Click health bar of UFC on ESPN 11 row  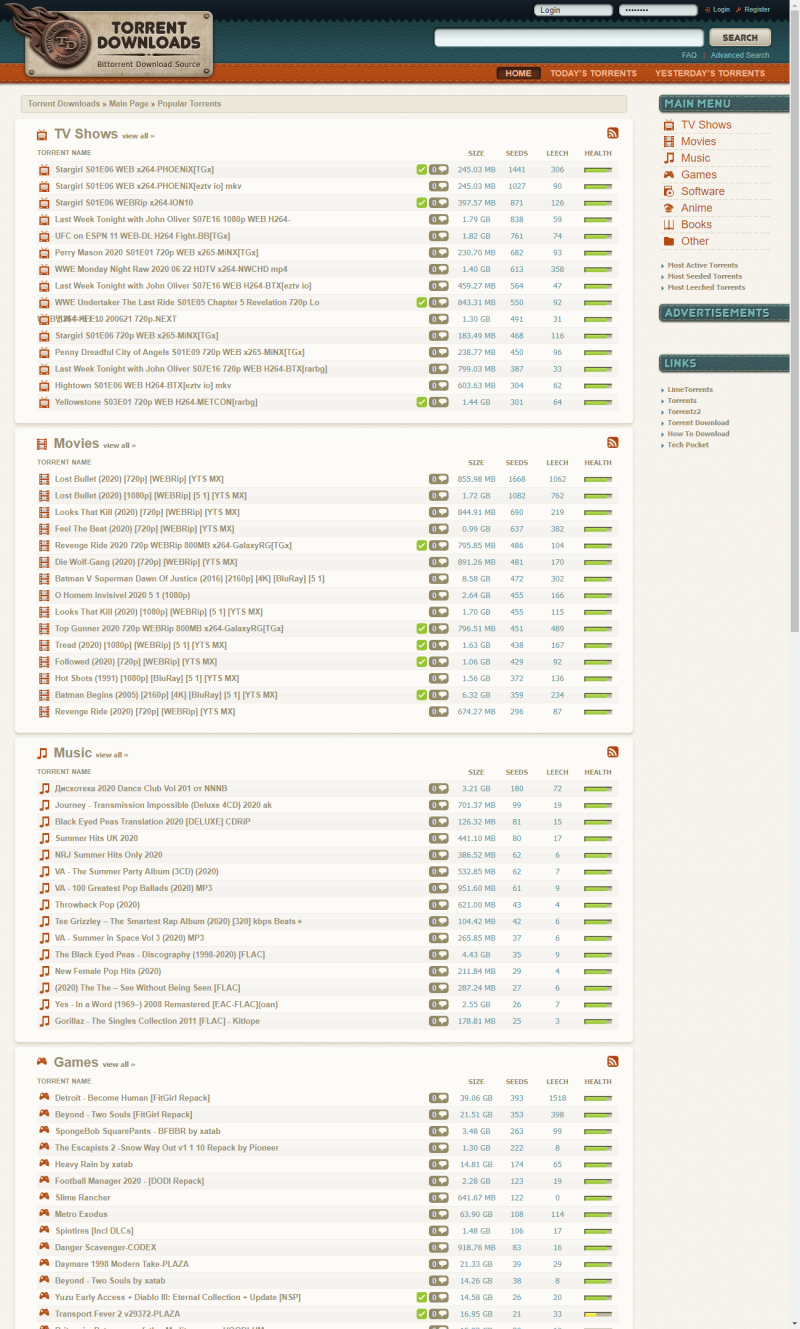tap(598, 236)
